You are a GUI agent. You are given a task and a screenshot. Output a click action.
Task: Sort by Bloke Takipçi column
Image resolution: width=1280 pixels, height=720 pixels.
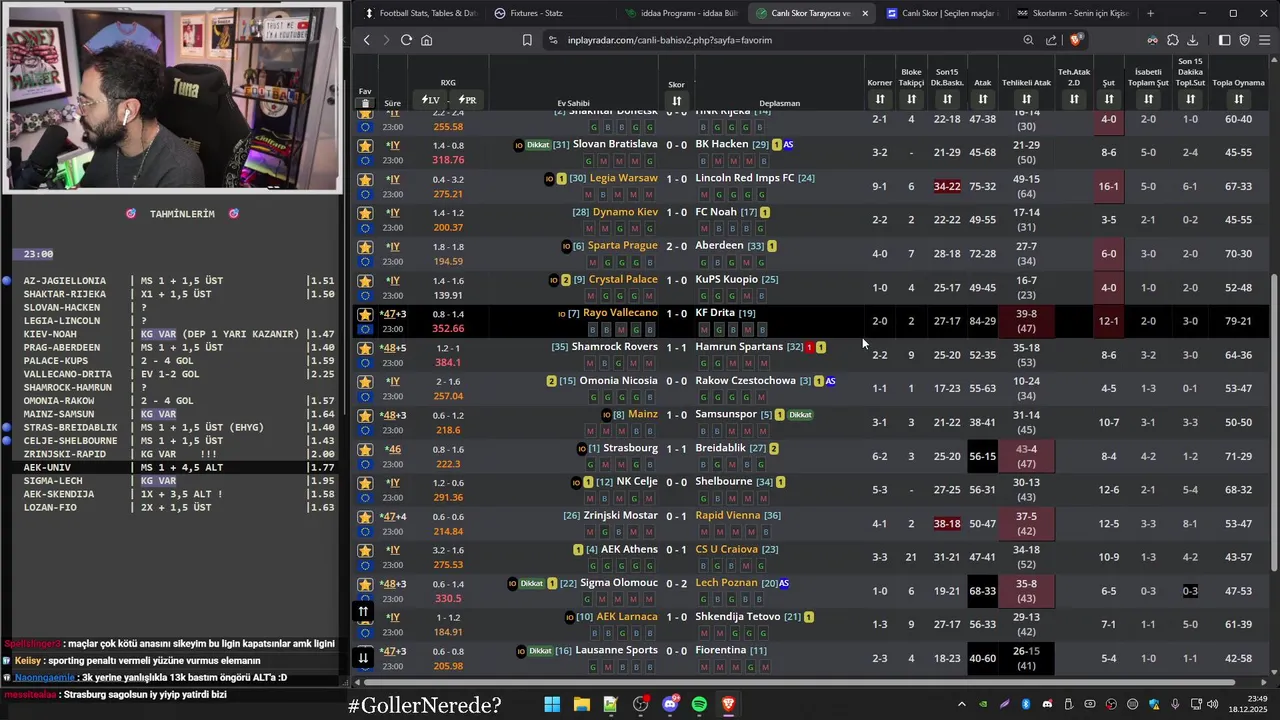pyautogui.click(x=911, y=99)
